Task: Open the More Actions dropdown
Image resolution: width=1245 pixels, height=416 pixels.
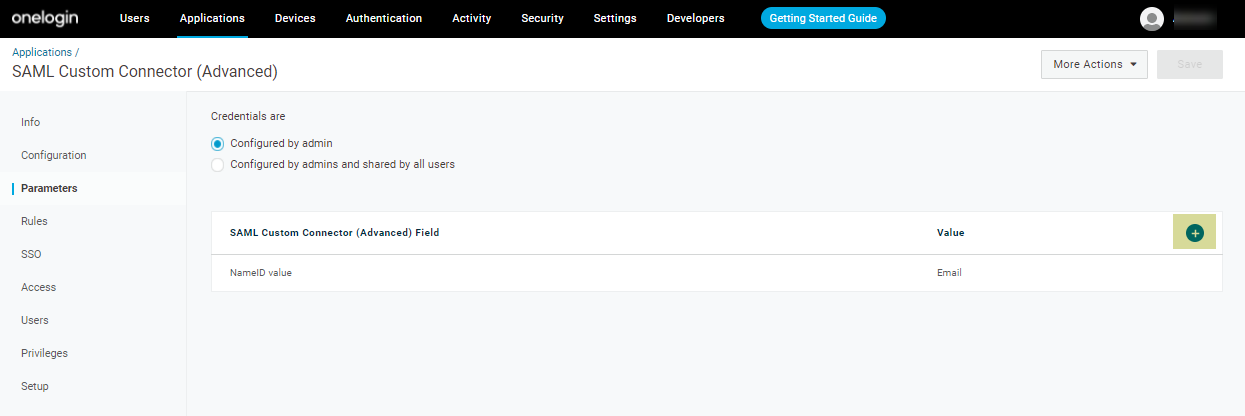Action: click(1094, 64)
